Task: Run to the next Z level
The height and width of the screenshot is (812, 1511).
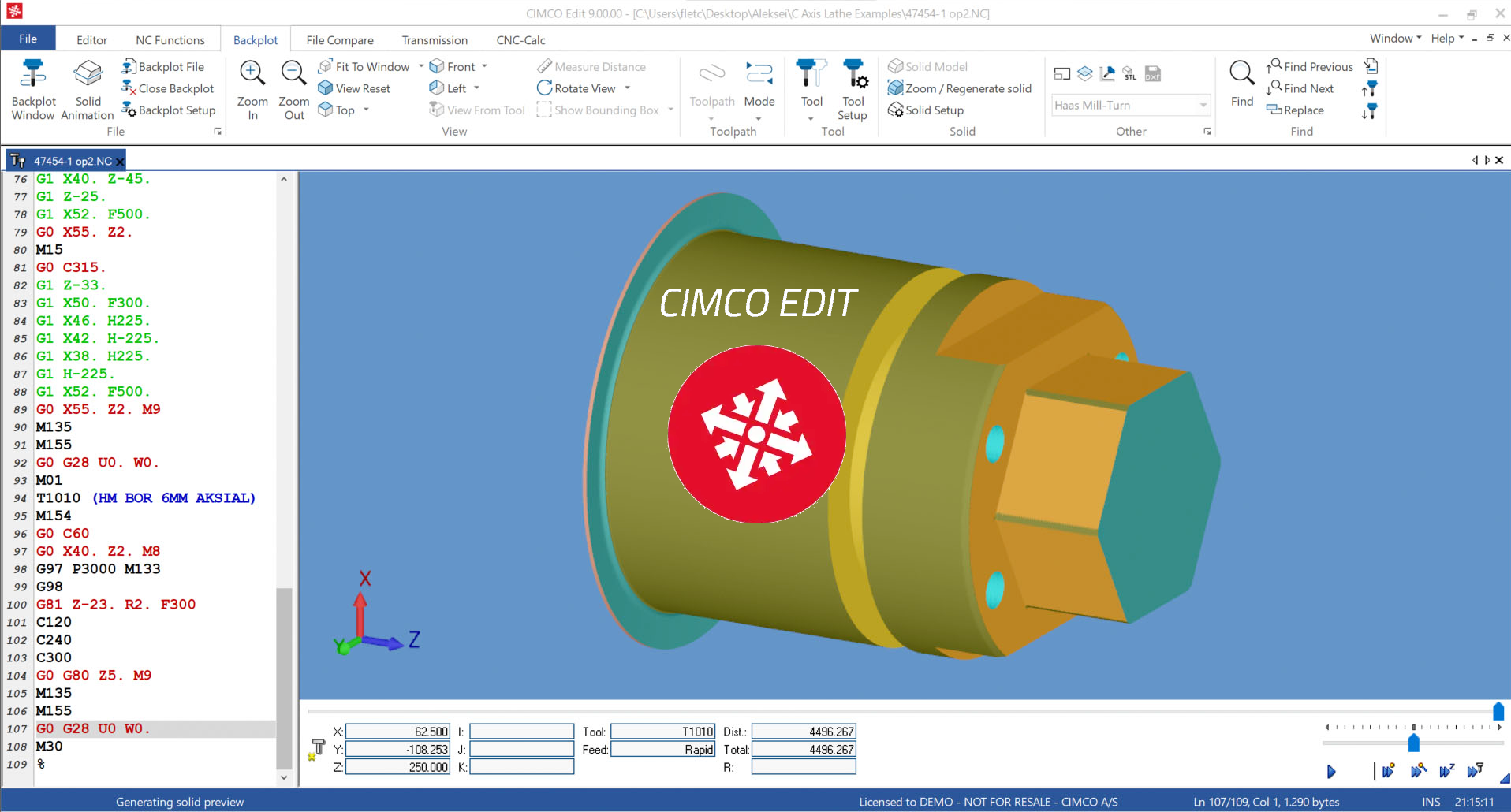Action: [1446, 771]
